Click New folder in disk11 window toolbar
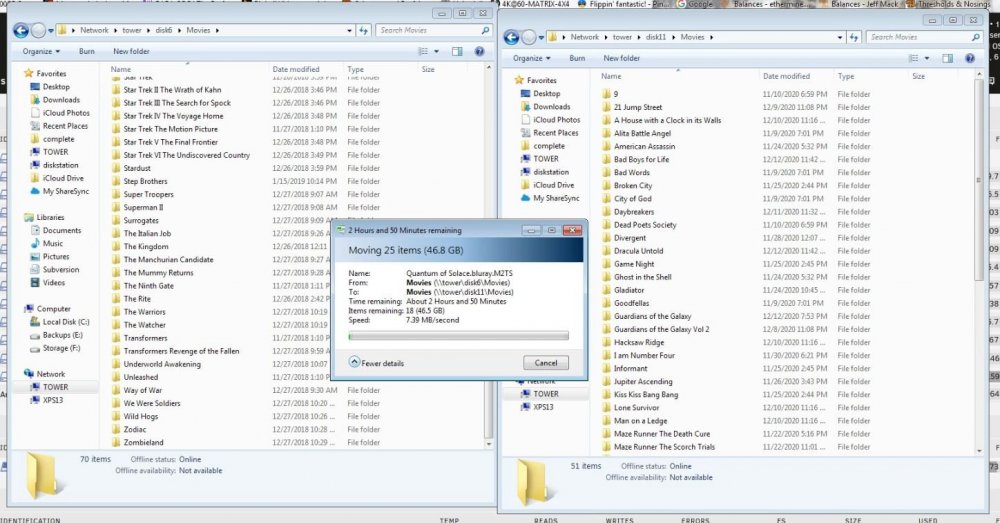This screenshot has width=1000, height=523. tap(622, 58)
